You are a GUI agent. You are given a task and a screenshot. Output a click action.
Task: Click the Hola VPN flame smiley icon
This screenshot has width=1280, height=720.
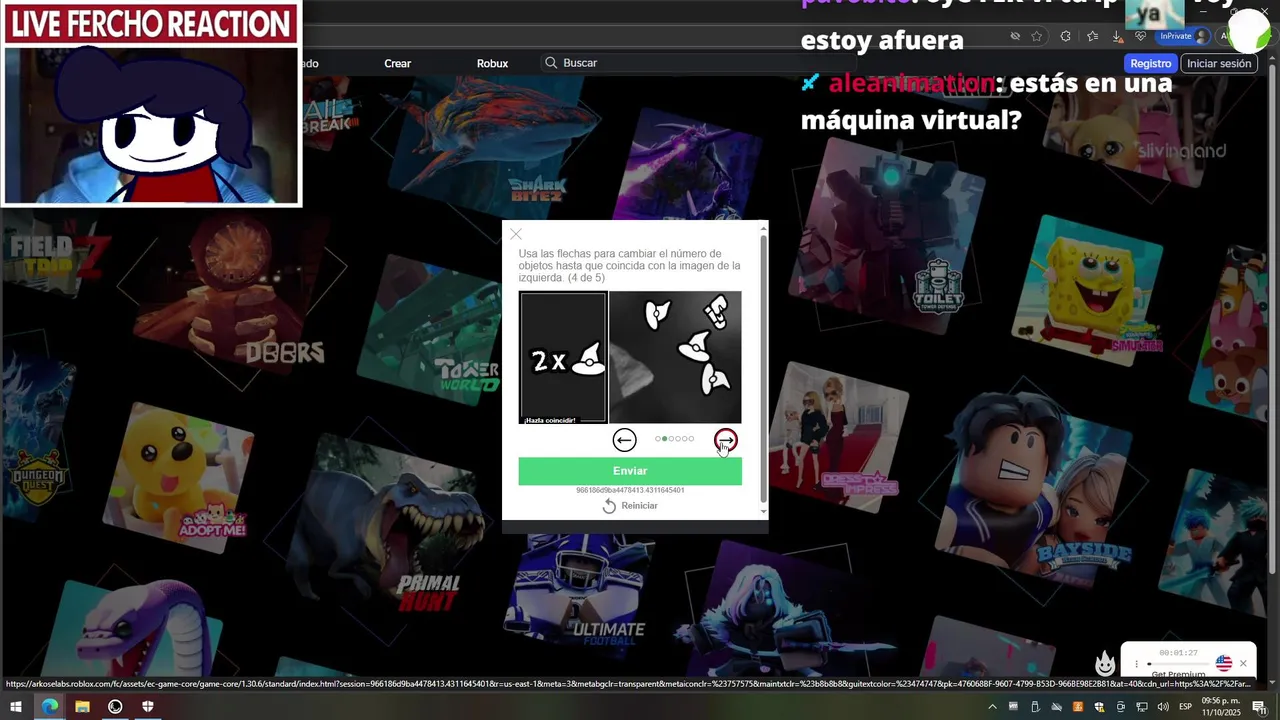click(x=1105, y=663)
